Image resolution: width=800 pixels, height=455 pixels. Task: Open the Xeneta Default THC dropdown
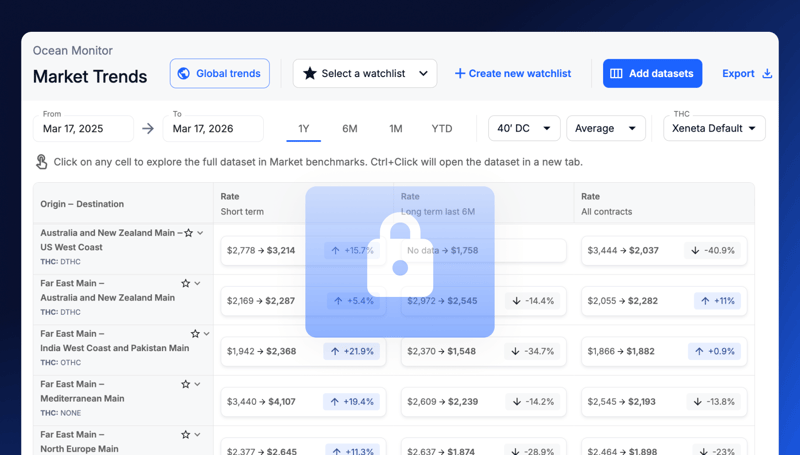tap(714, 129)
